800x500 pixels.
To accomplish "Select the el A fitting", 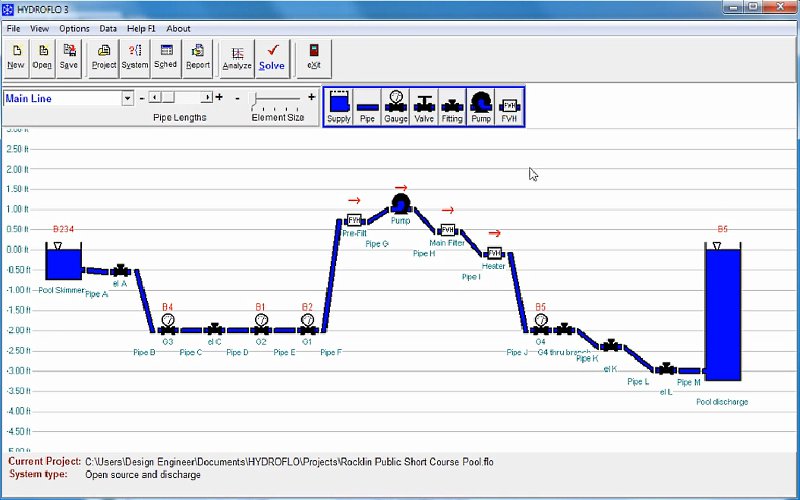I will (121, 270).
